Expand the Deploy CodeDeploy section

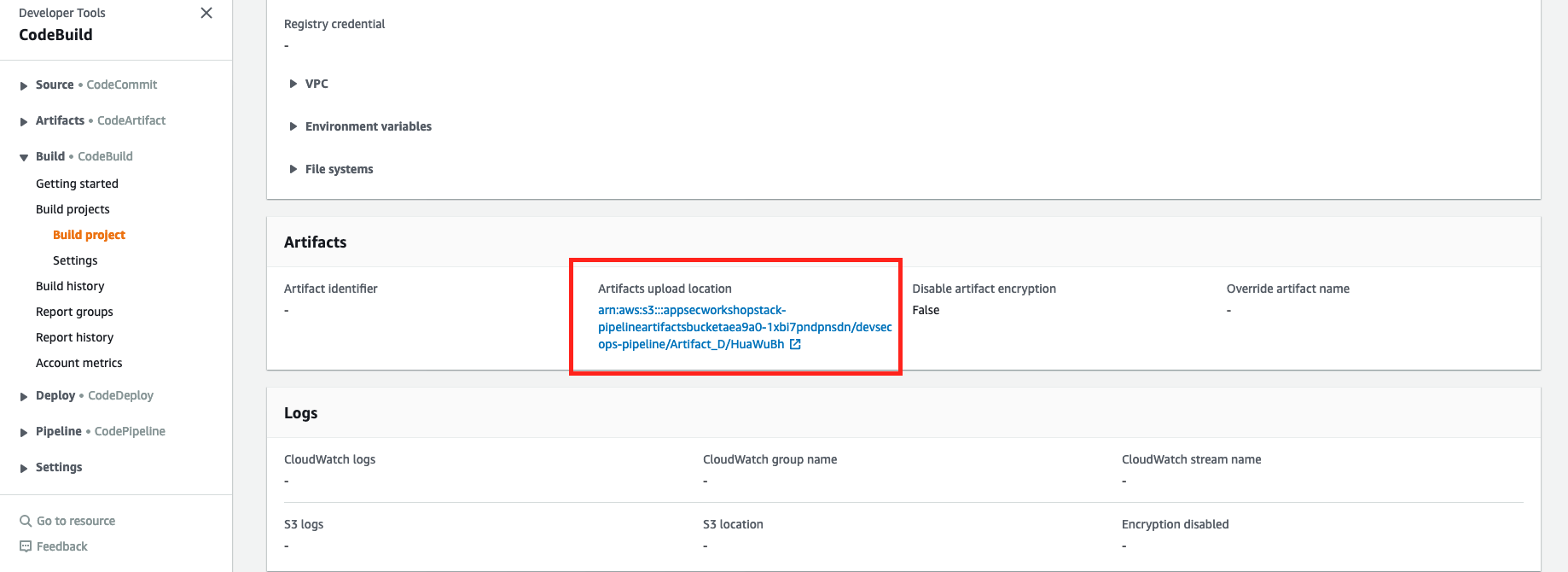pos(24,396)
